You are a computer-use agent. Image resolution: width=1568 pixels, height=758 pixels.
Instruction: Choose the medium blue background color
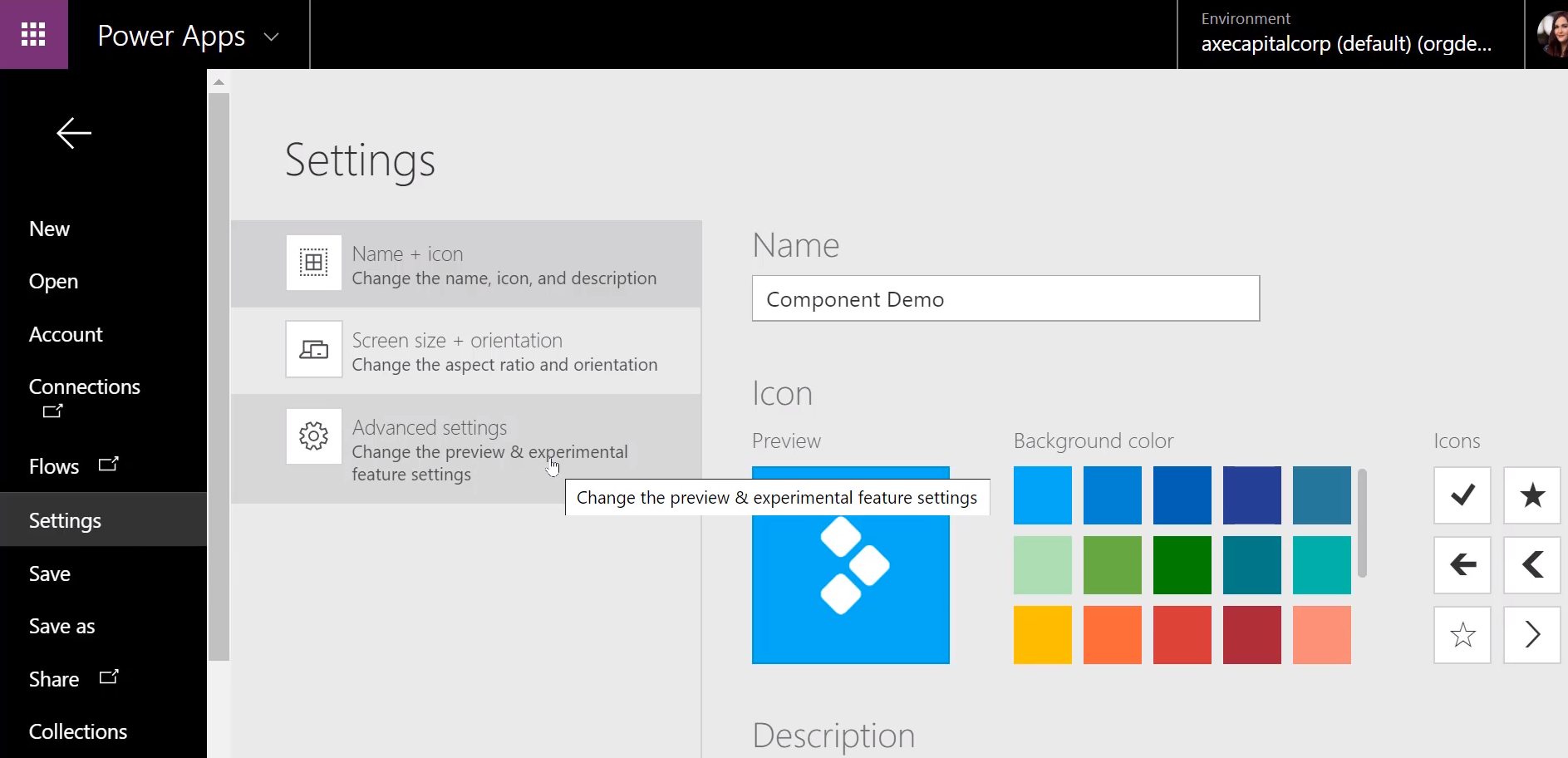[1113, 495]
